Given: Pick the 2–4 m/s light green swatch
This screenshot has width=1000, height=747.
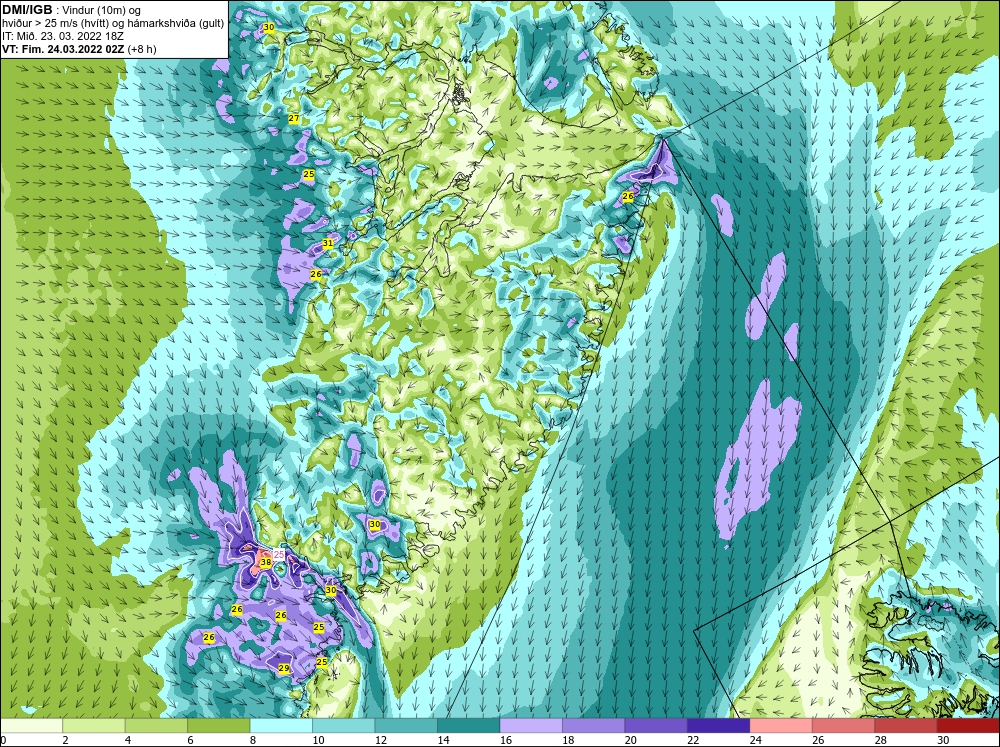Looking at the screenshot, I should coord(94,725).
